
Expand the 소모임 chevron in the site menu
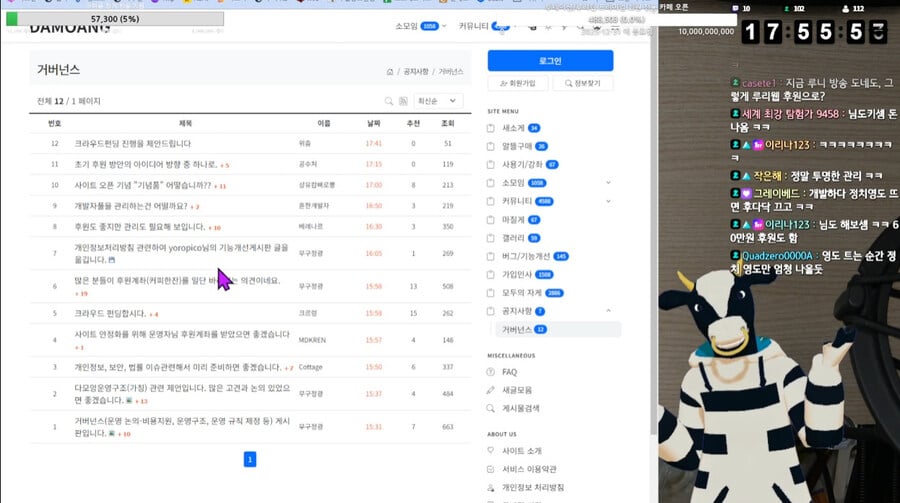pyautogui.click(x=608, y=183)
